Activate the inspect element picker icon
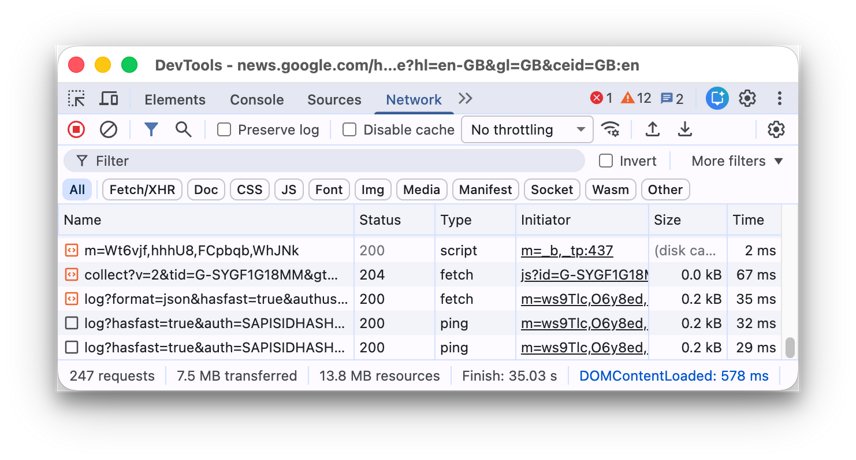 click(x=76, y=99)
